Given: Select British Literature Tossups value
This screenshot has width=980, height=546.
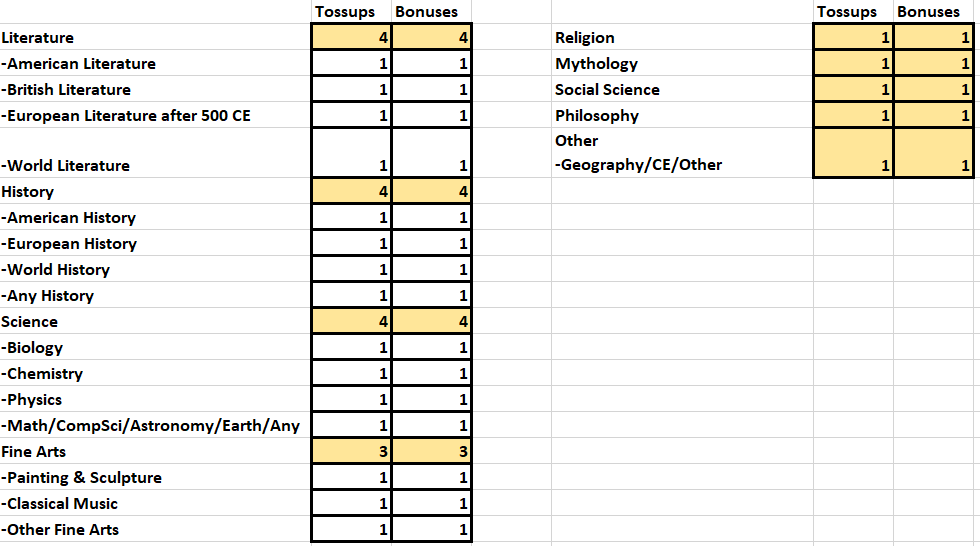Looking at the screenshot, I should (351, 89).
